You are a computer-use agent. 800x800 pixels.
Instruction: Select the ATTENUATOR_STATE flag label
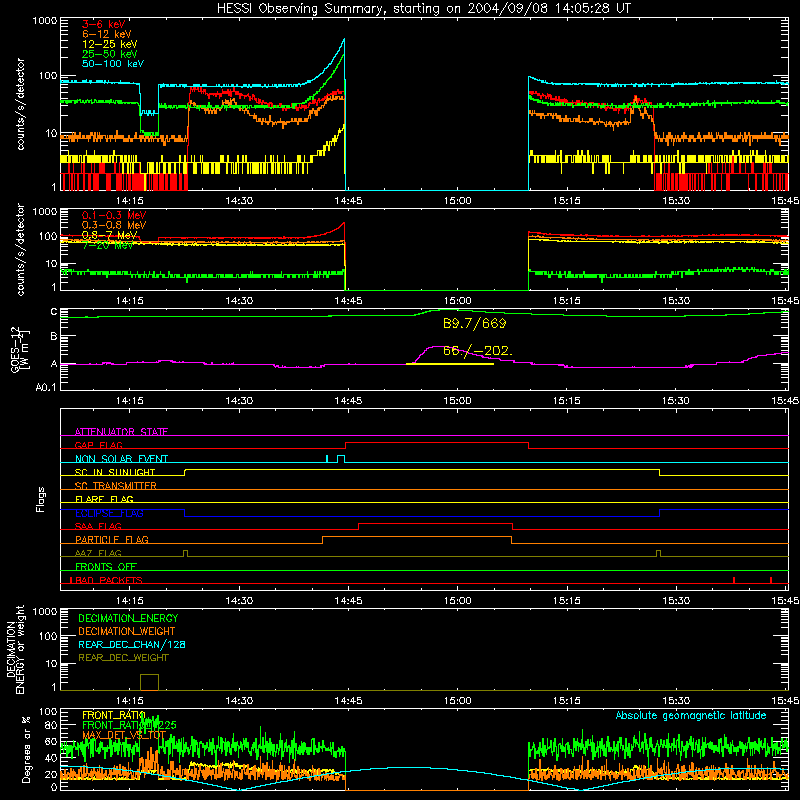coord(121,432)
